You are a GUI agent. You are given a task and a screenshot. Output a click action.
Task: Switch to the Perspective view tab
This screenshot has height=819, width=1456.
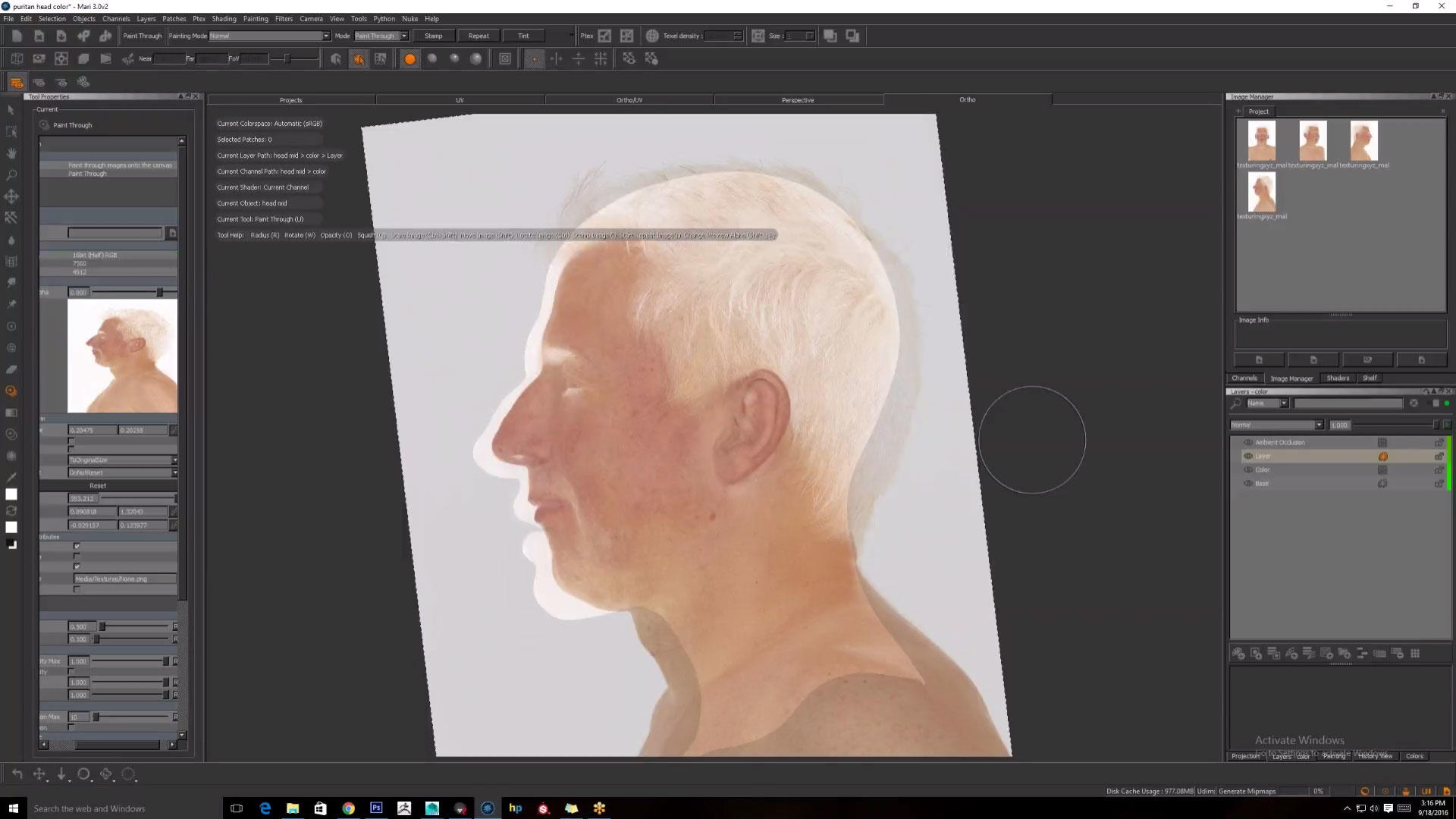pyautogui.click(x=798, y=100)
